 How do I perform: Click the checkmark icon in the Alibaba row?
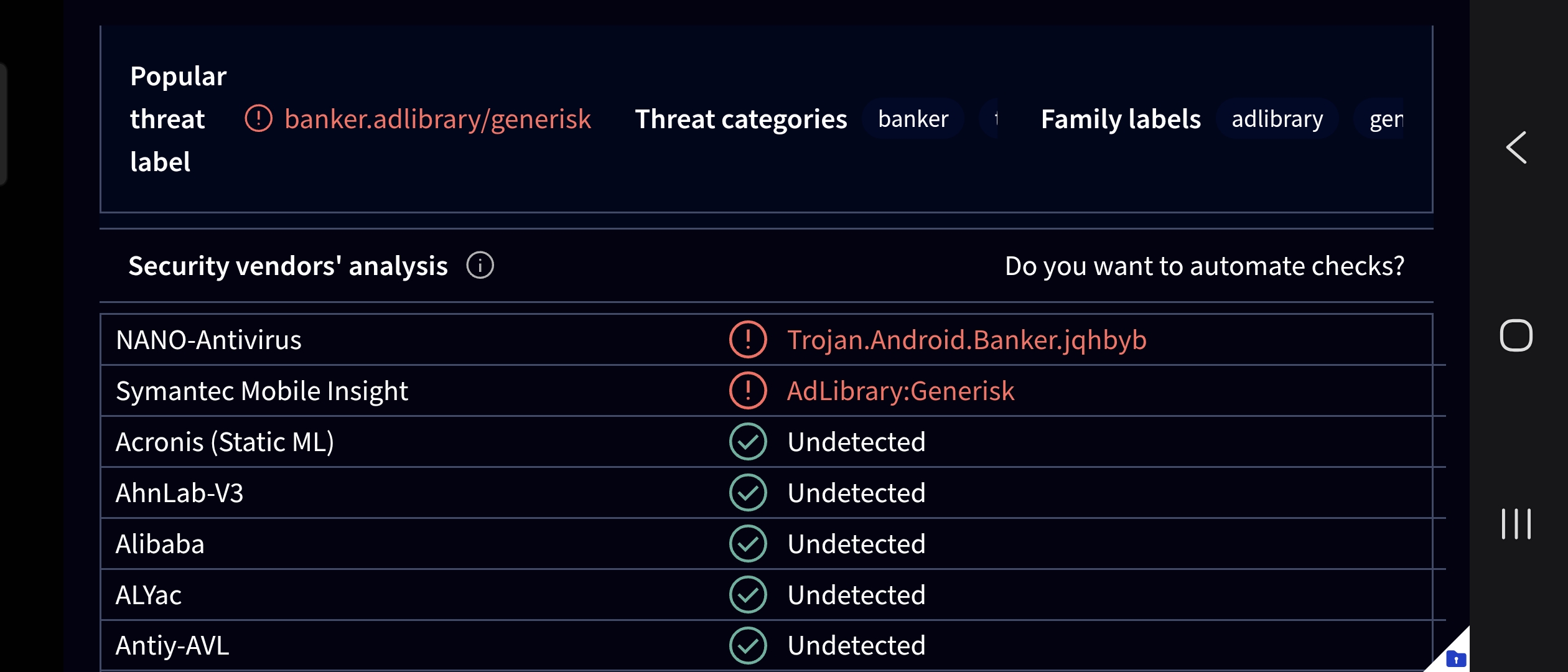(x=748, y=544)
